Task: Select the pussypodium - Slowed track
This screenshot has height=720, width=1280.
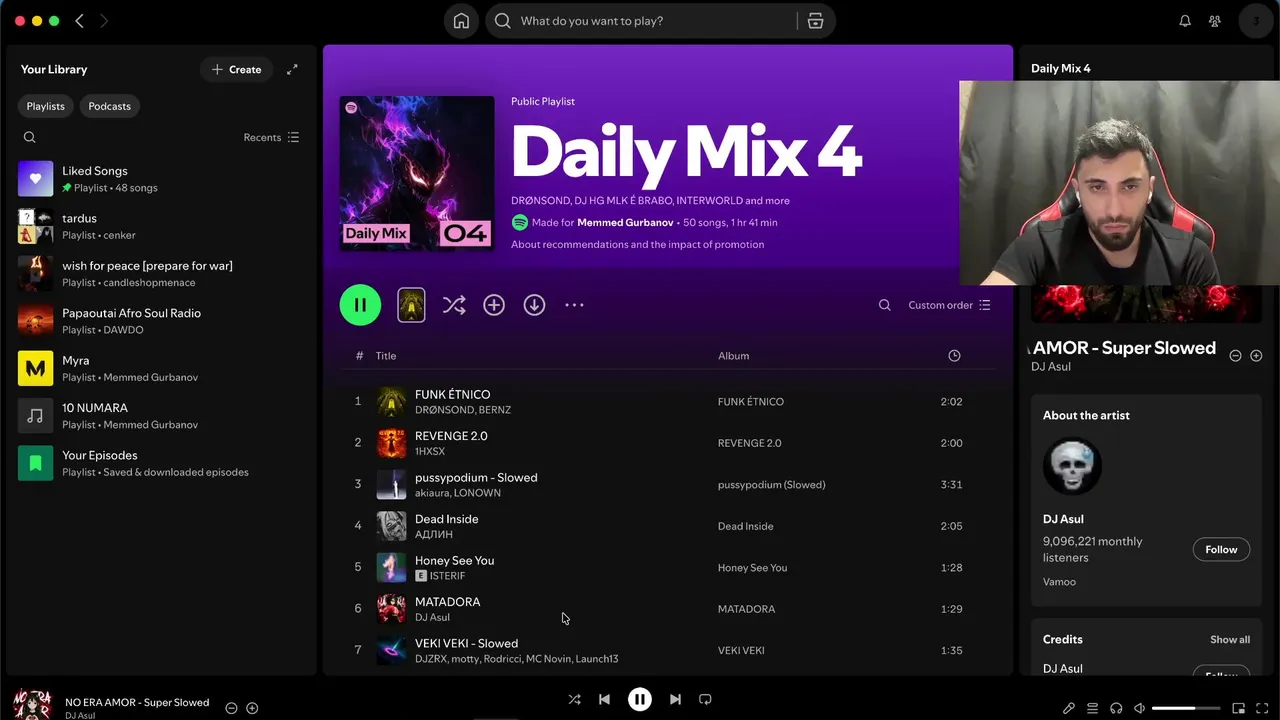Action: point(668,484)
